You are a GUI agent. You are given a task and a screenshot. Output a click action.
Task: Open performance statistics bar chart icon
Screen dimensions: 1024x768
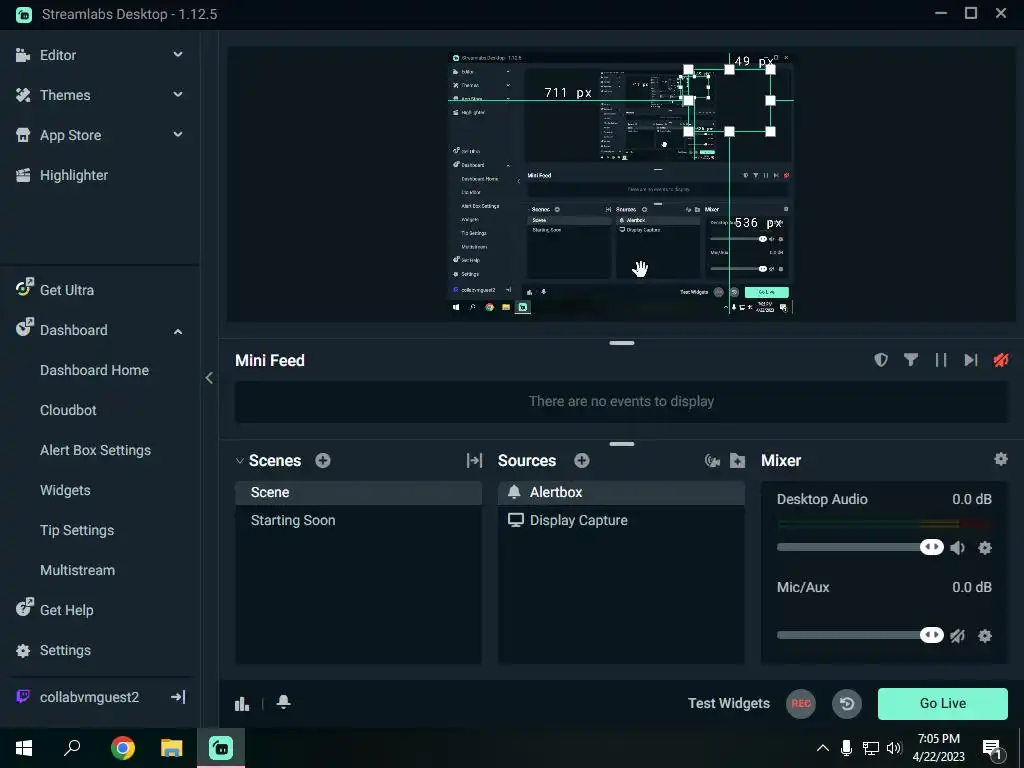click(242, 703)
